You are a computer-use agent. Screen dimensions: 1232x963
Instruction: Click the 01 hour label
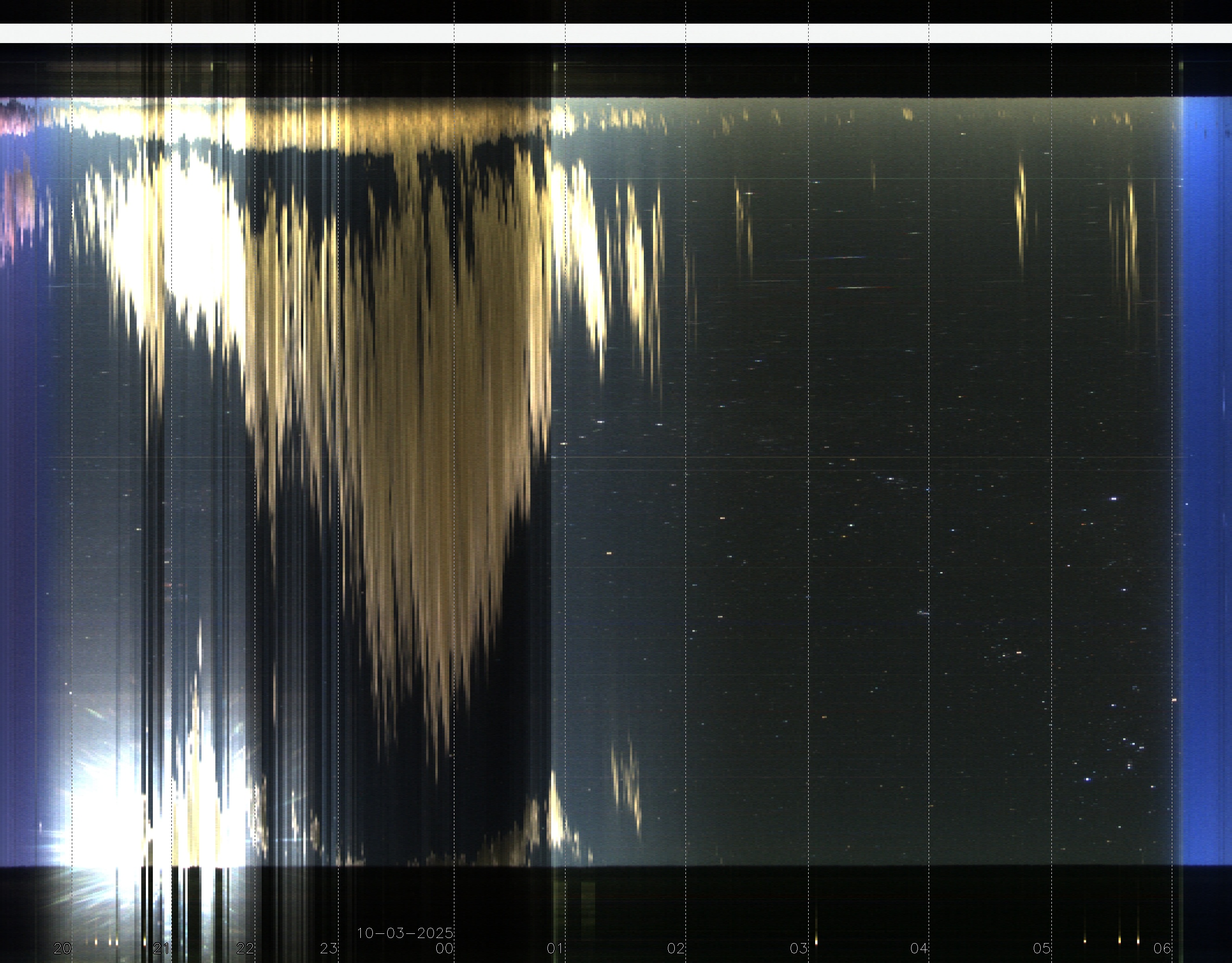(555, 948)
